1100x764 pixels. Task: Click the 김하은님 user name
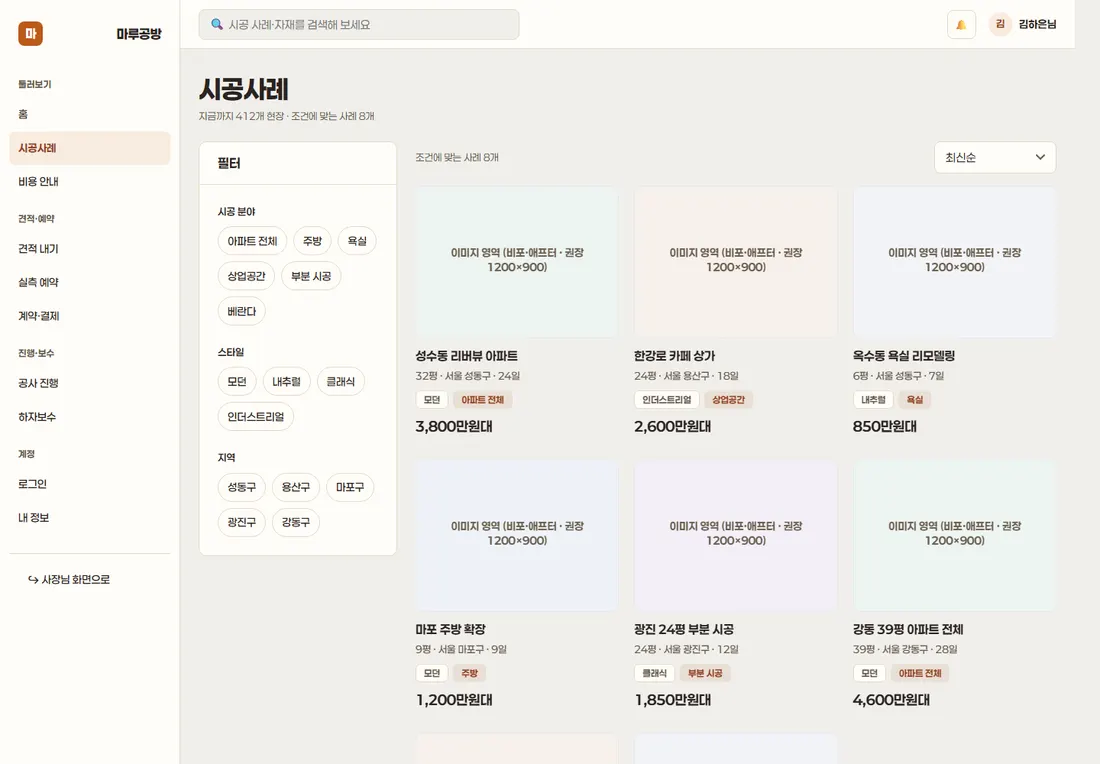[x=1037, y=25]
